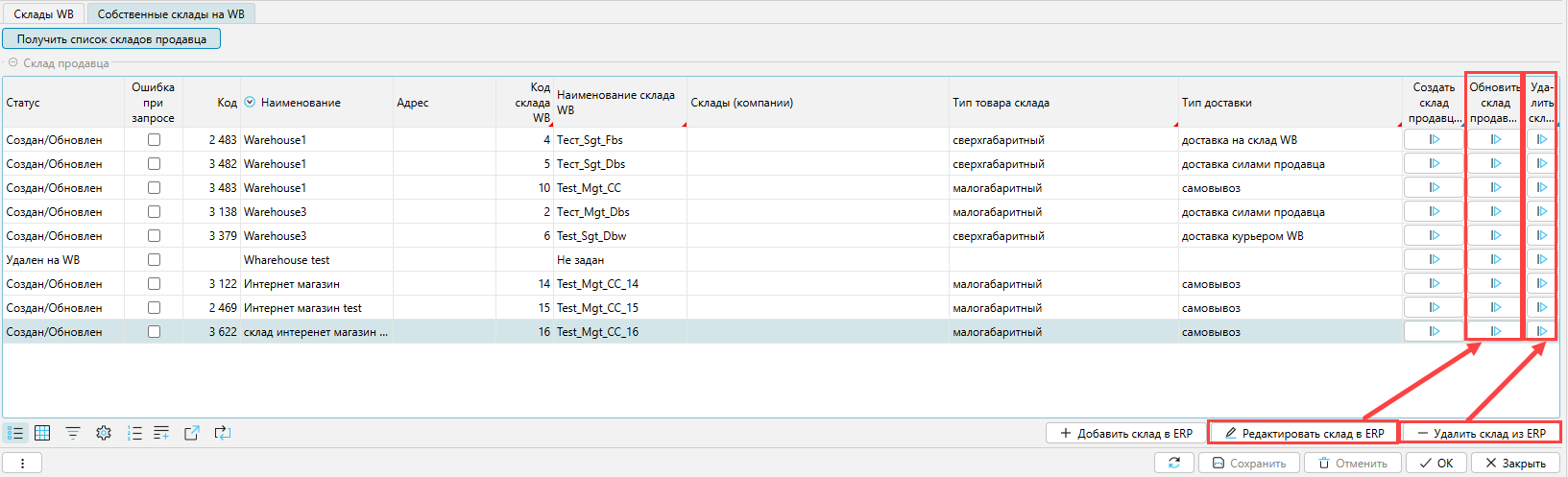The width and height of the screenshot is (1568, 477).
Task: Select the Wharehouse test name cell
Action: click(317, 259)
